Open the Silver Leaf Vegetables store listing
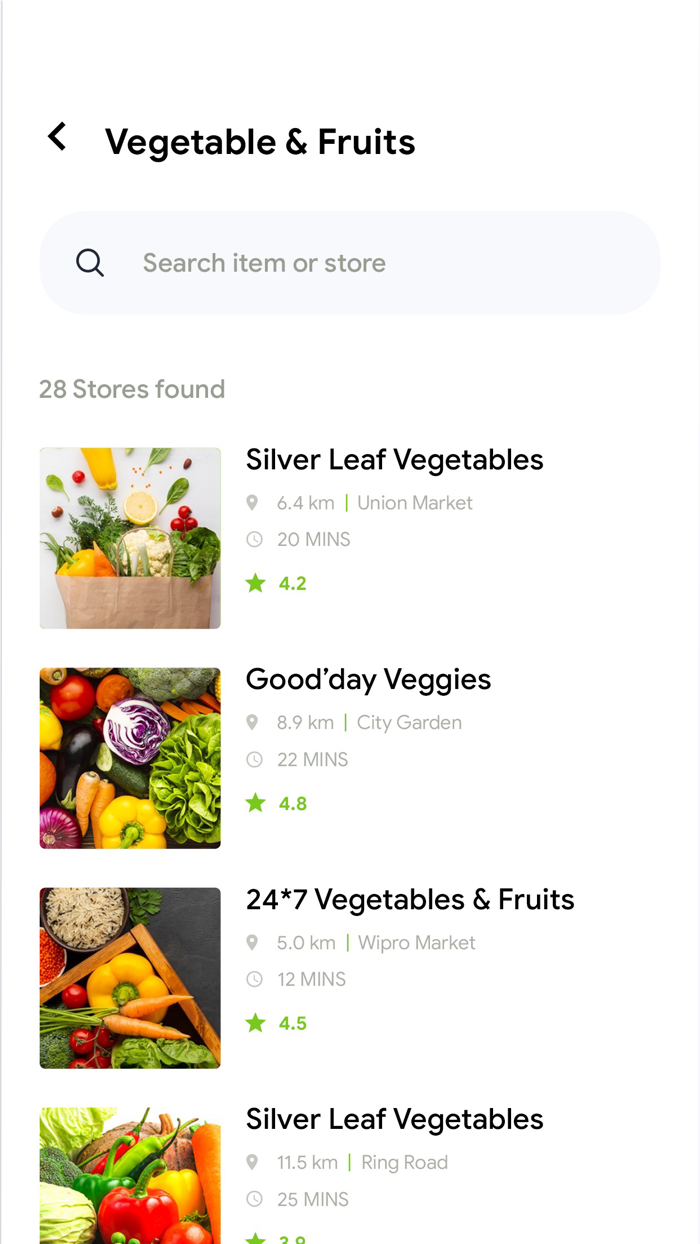Image resolution: width=700 pixels, height=1244 pixels. tap(394, 459)
